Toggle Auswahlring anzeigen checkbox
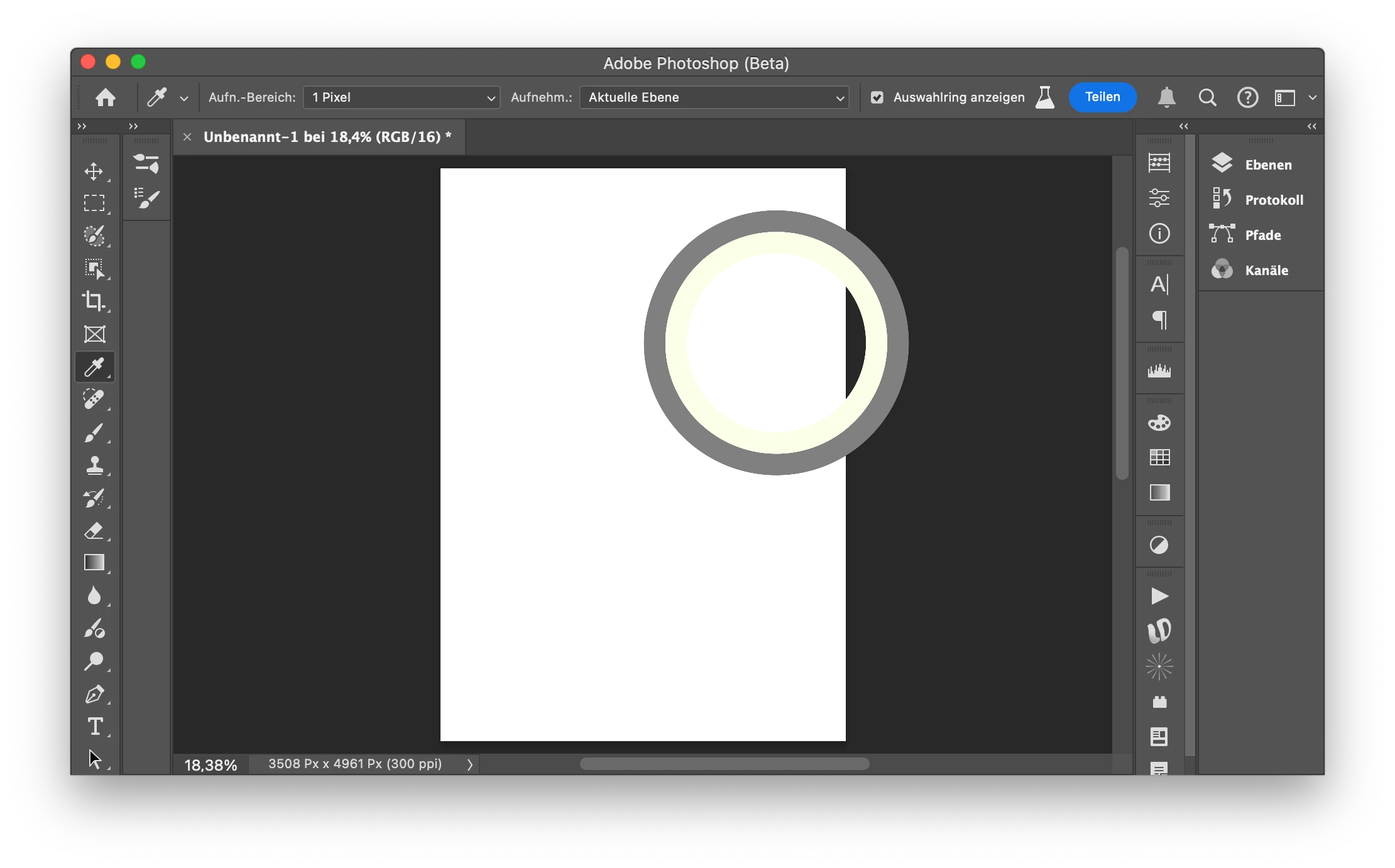Viewport: 1395px width, 868px height. [x=877, y=97]
